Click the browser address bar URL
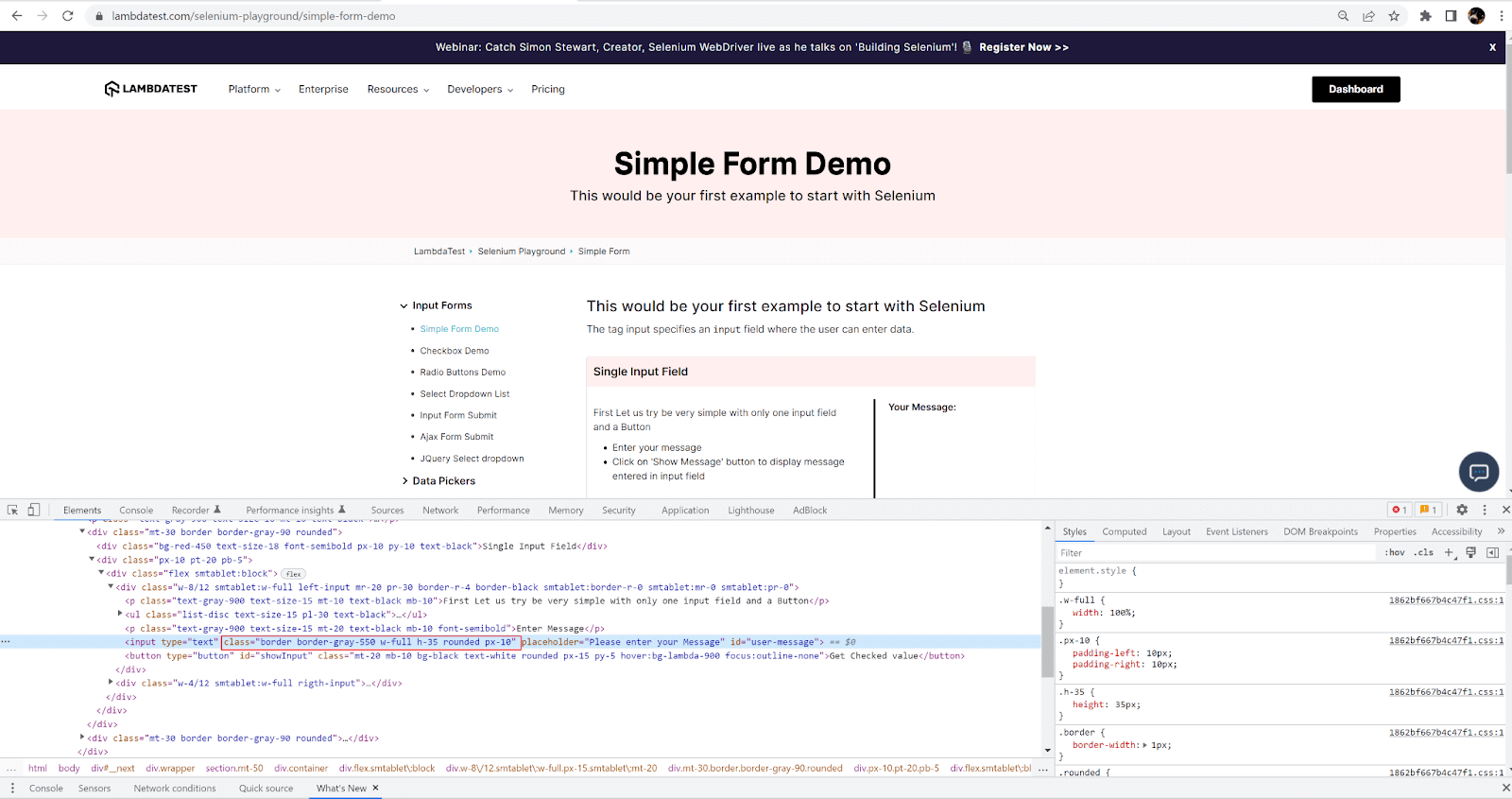This screenshot has height=799, width=1512. pyautogui.click(x=253, y=16)
